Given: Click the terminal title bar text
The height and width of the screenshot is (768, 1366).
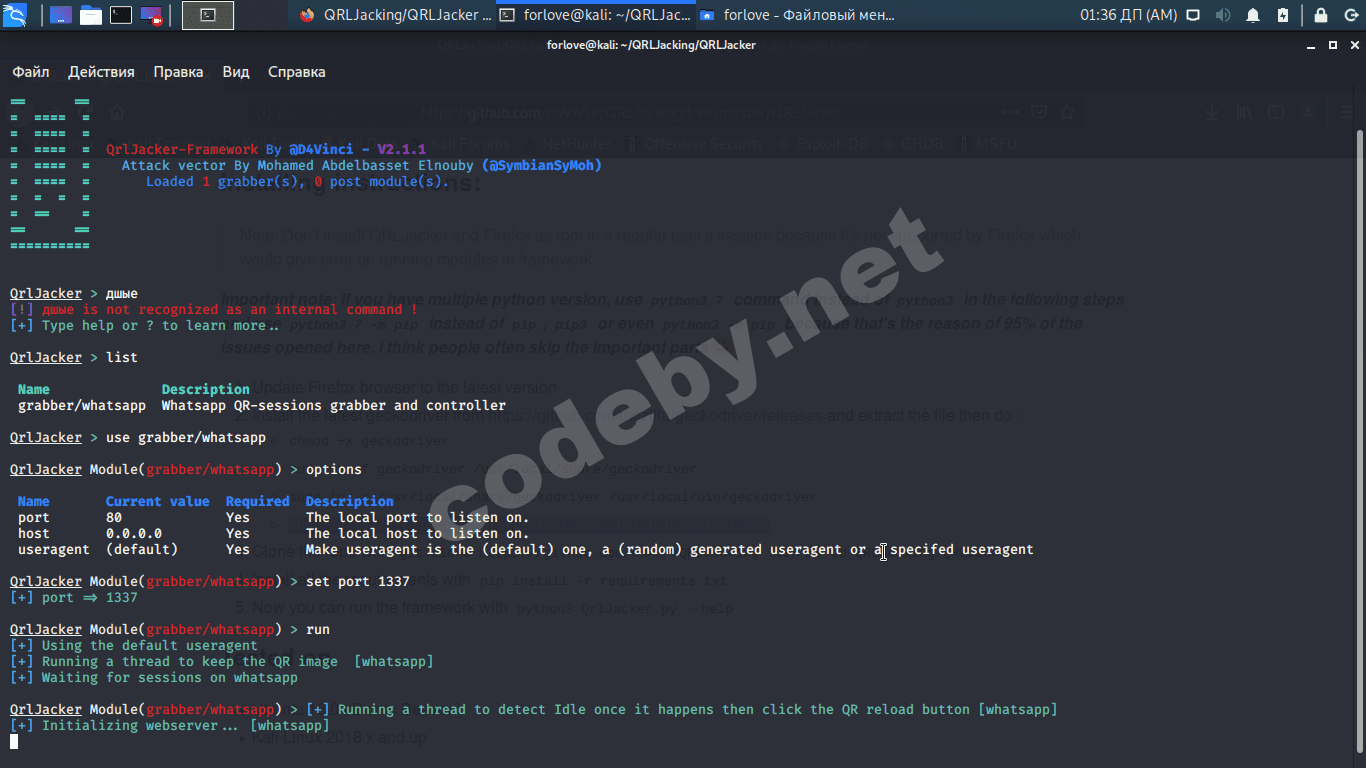Looking at the screenshot, I should tap(651, 45).
